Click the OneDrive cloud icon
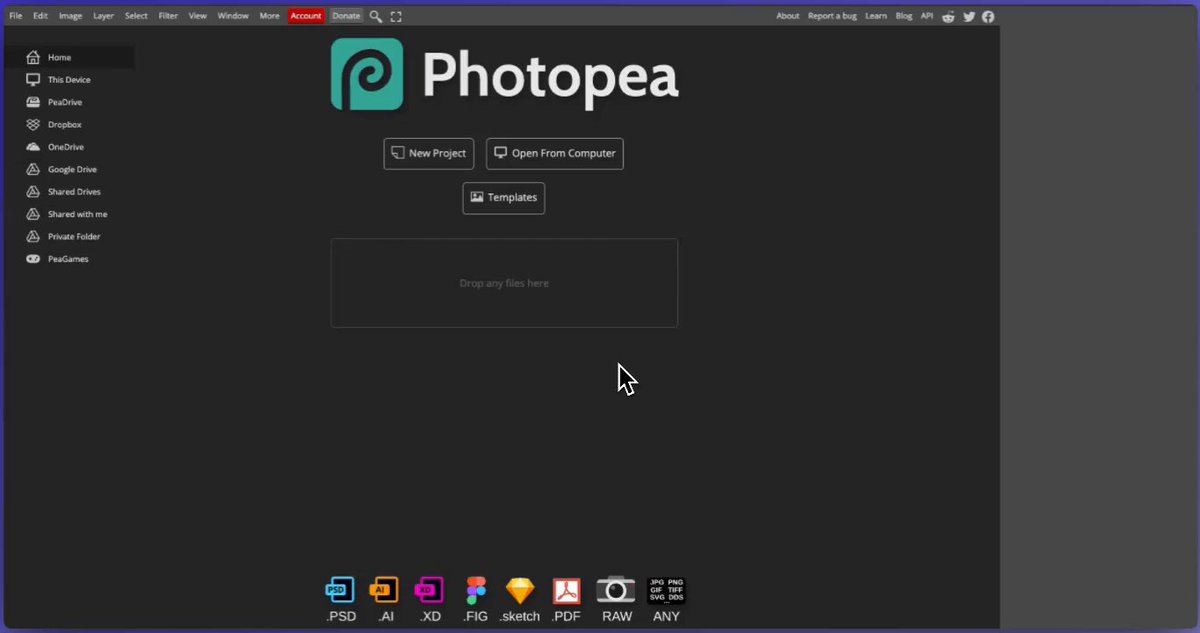The height and width of the screenshot is (633, 1200). [x=33, y=147]
